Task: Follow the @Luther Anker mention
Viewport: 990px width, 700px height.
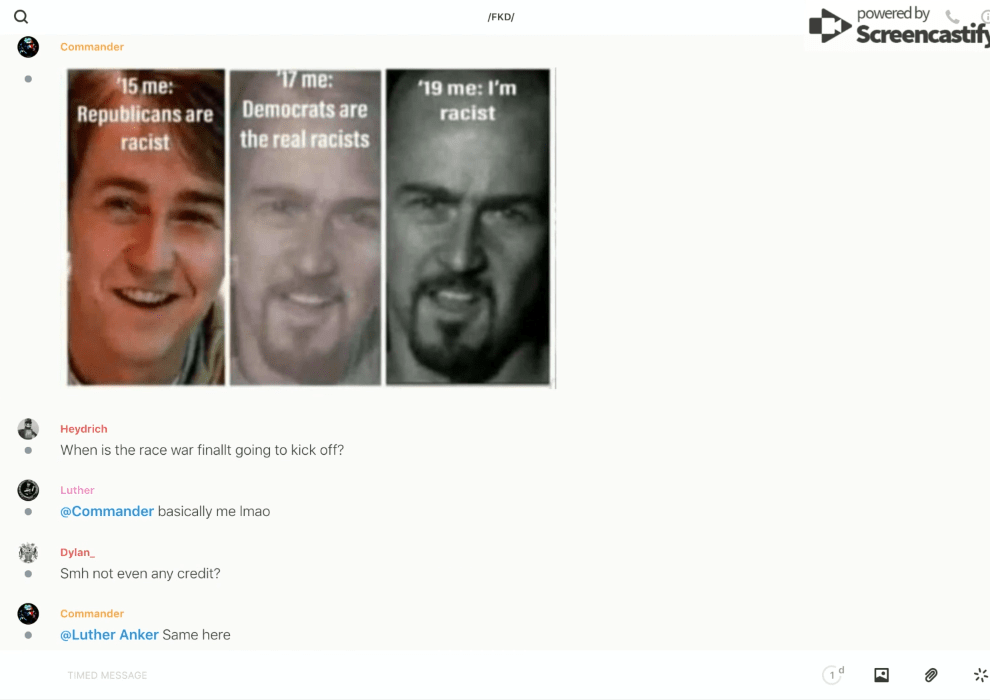Action: point(109,634)
